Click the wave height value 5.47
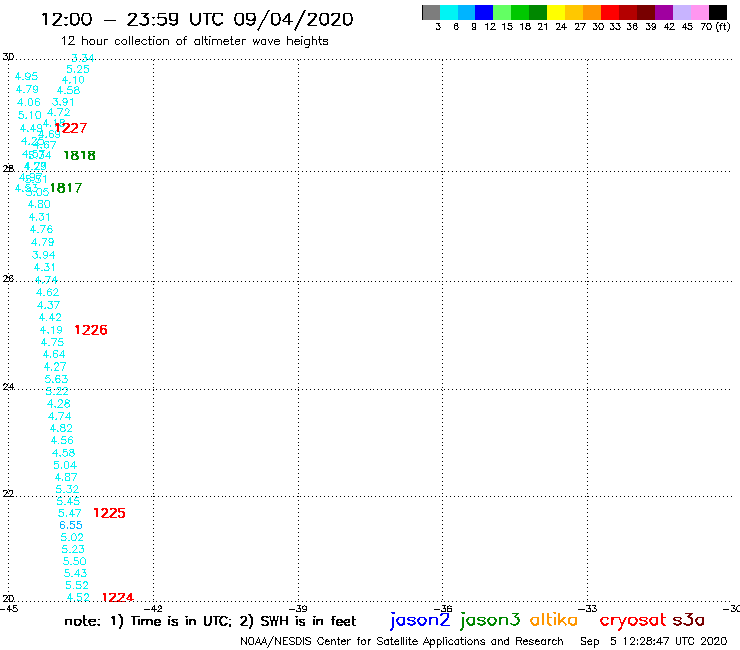 [x=70, y=513]
